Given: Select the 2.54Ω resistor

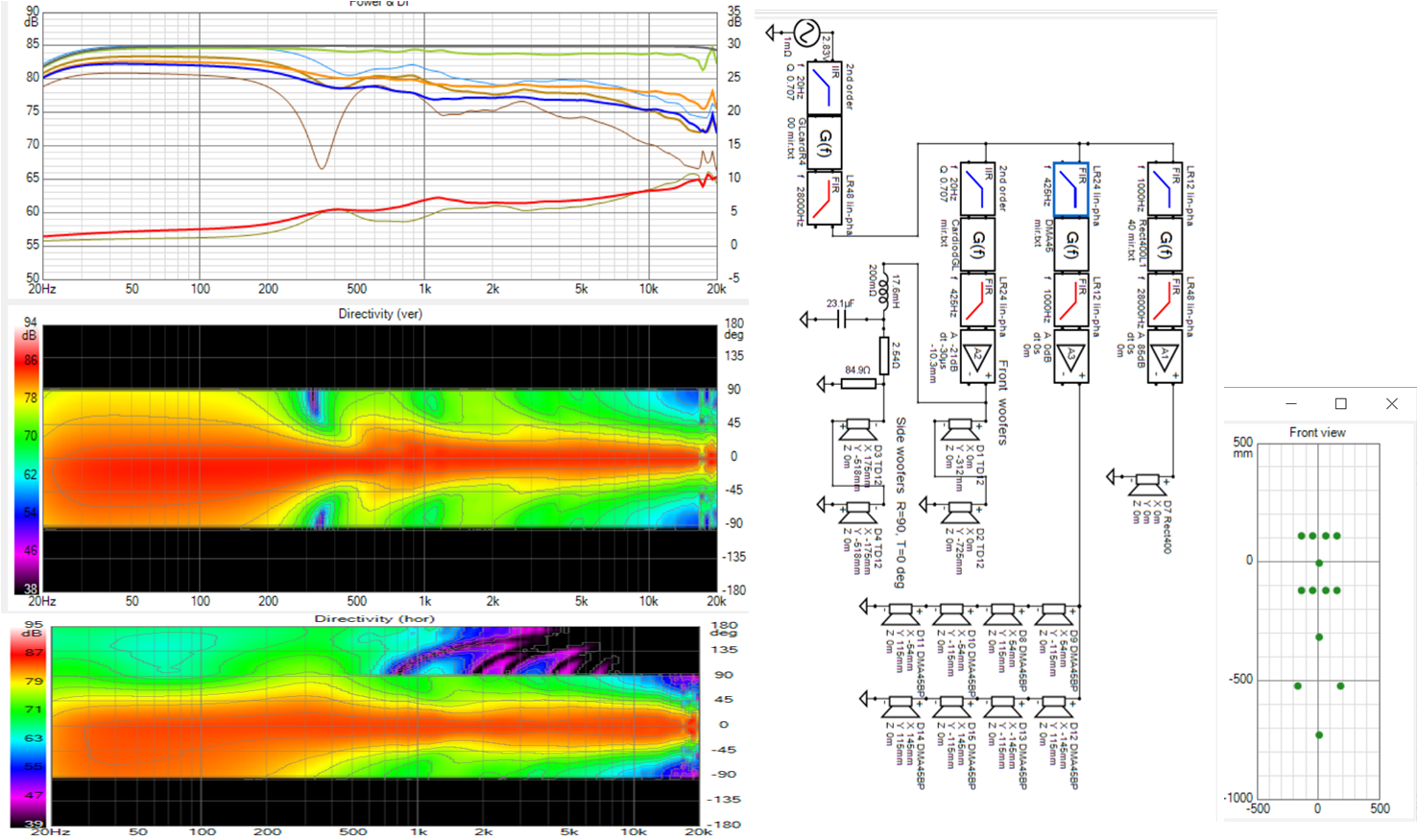Looking at the screenshot, I should pyautogui.click(x=884, y=356).
